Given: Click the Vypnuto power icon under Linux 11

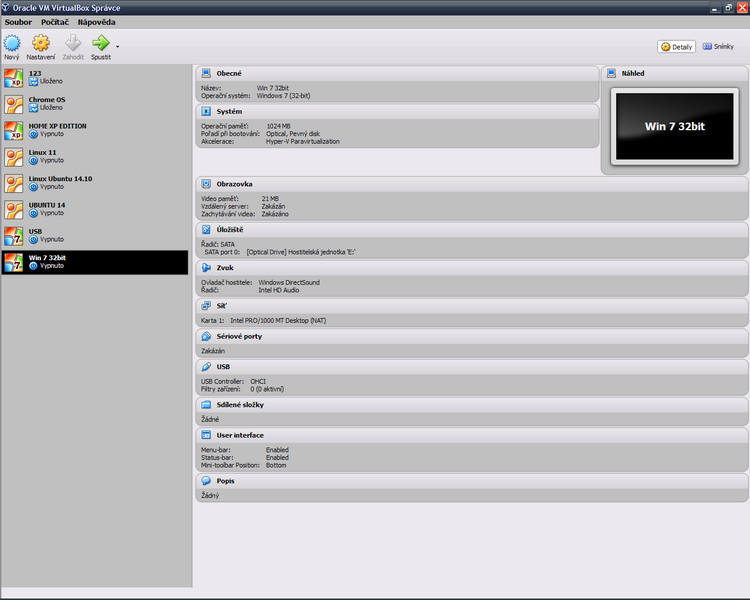Looking at the screenshot, I should coord(33,160).
